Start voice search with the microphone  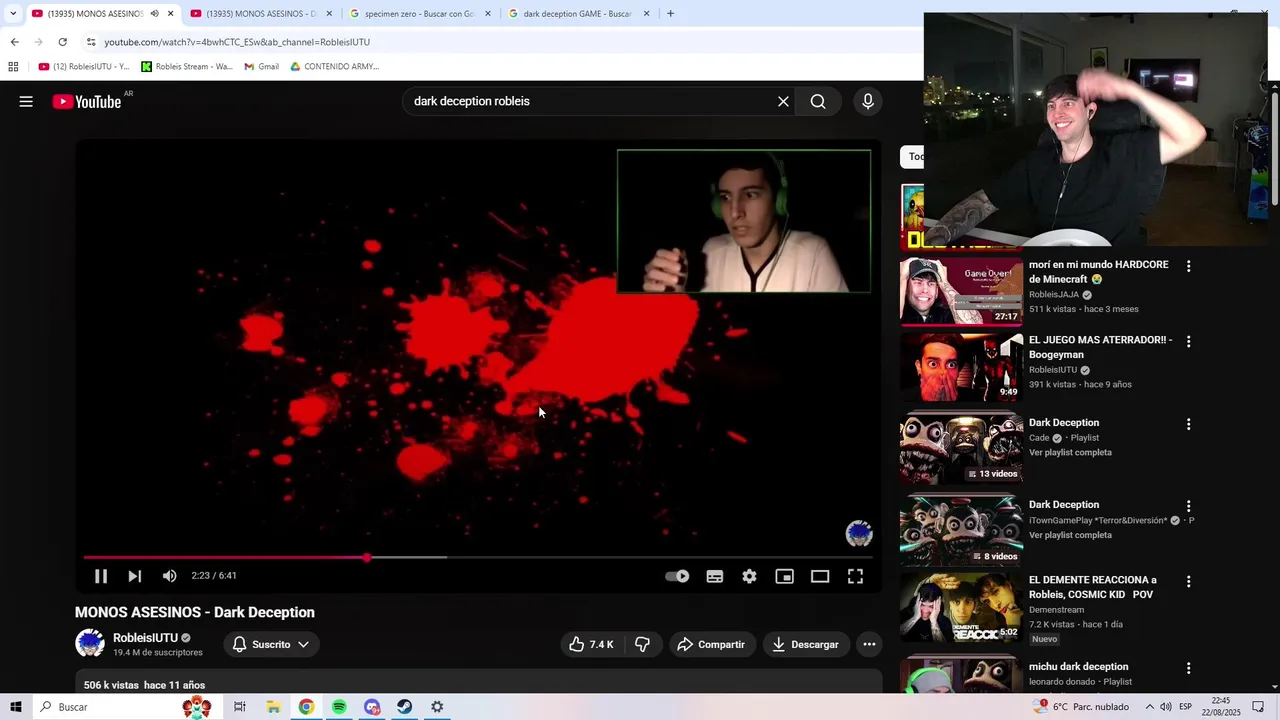coord(867,101)
